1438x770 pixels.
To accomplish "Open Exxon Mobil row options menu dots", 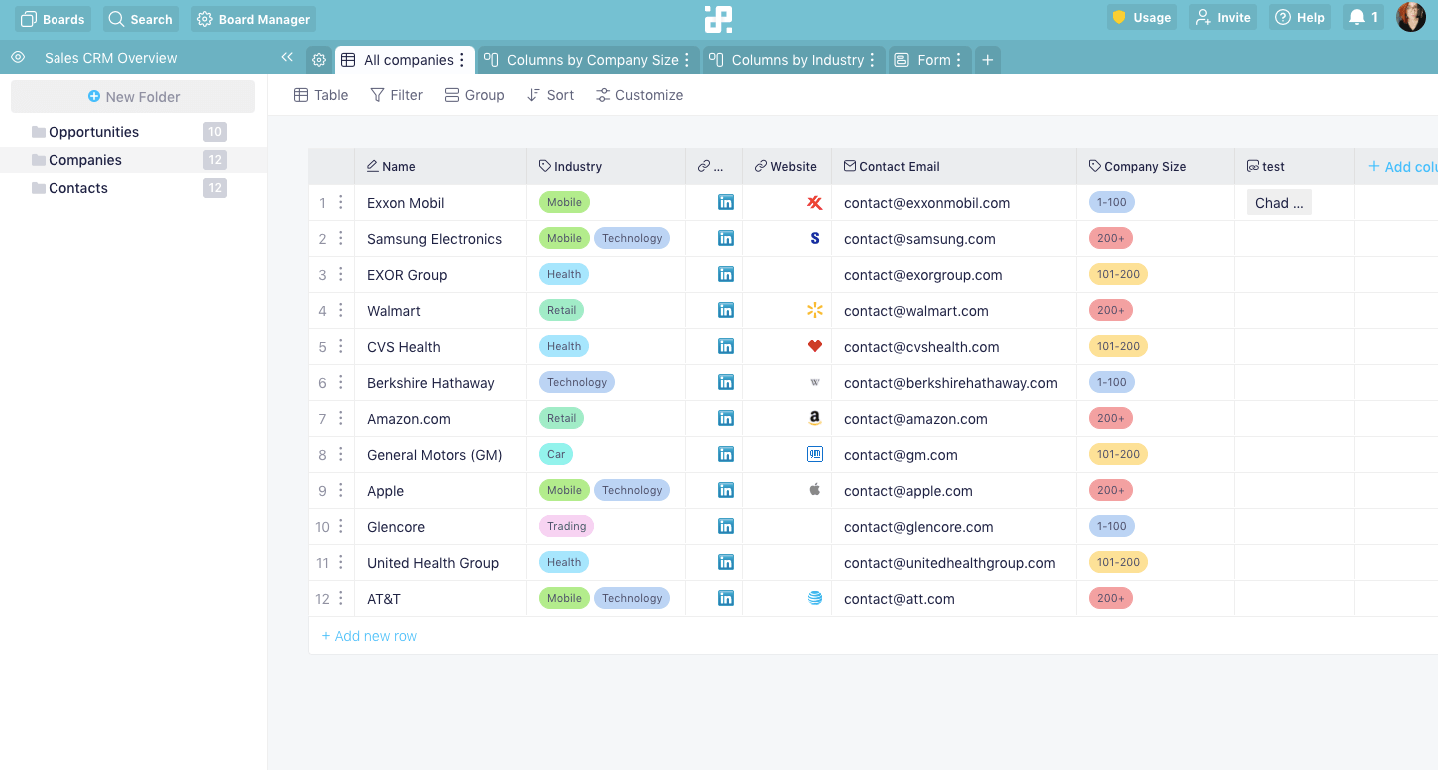I will [341, 202].
